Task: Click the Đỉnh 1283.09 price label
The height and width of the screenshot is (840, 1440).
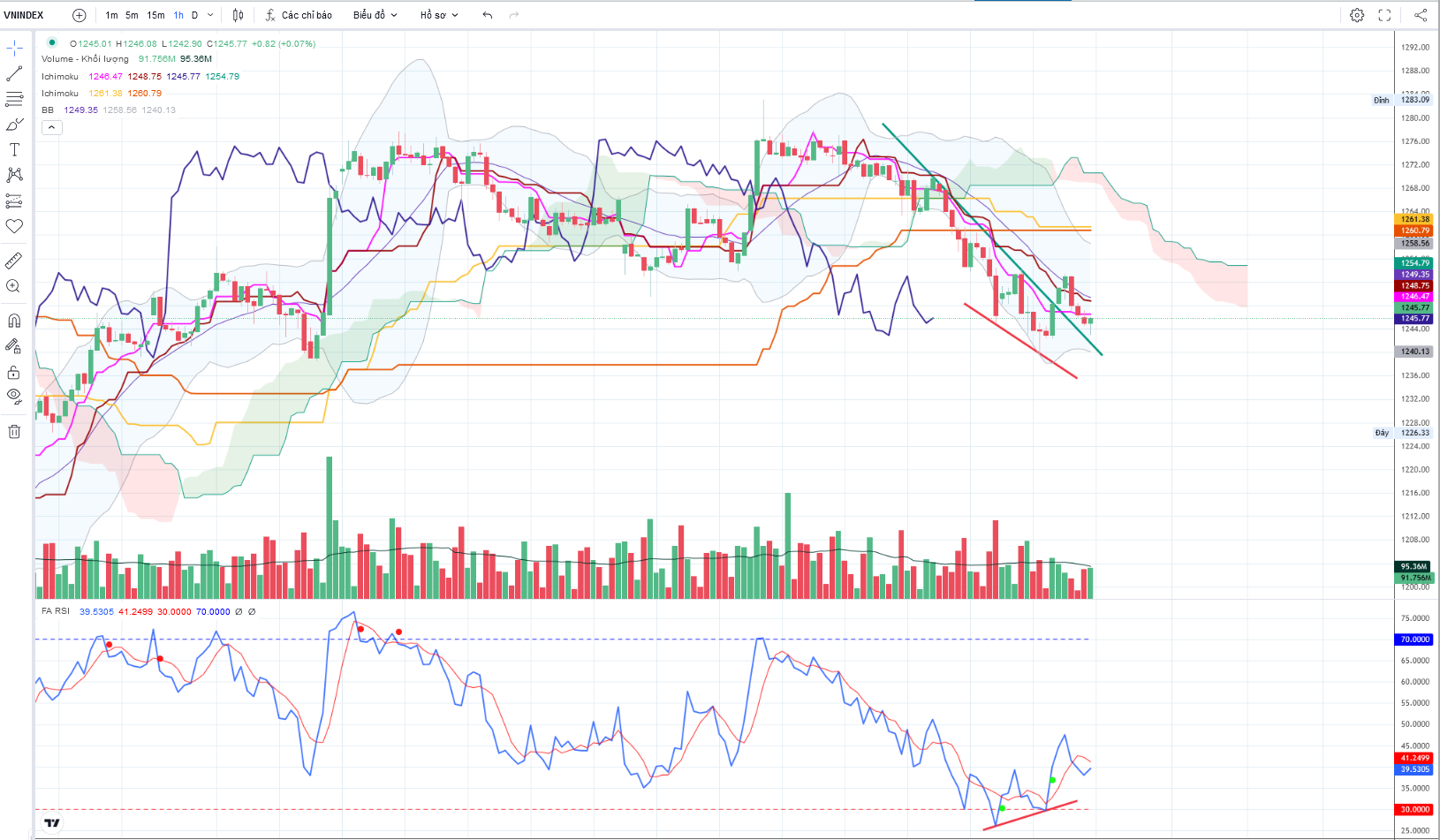Action: (x=1401, y=100)
